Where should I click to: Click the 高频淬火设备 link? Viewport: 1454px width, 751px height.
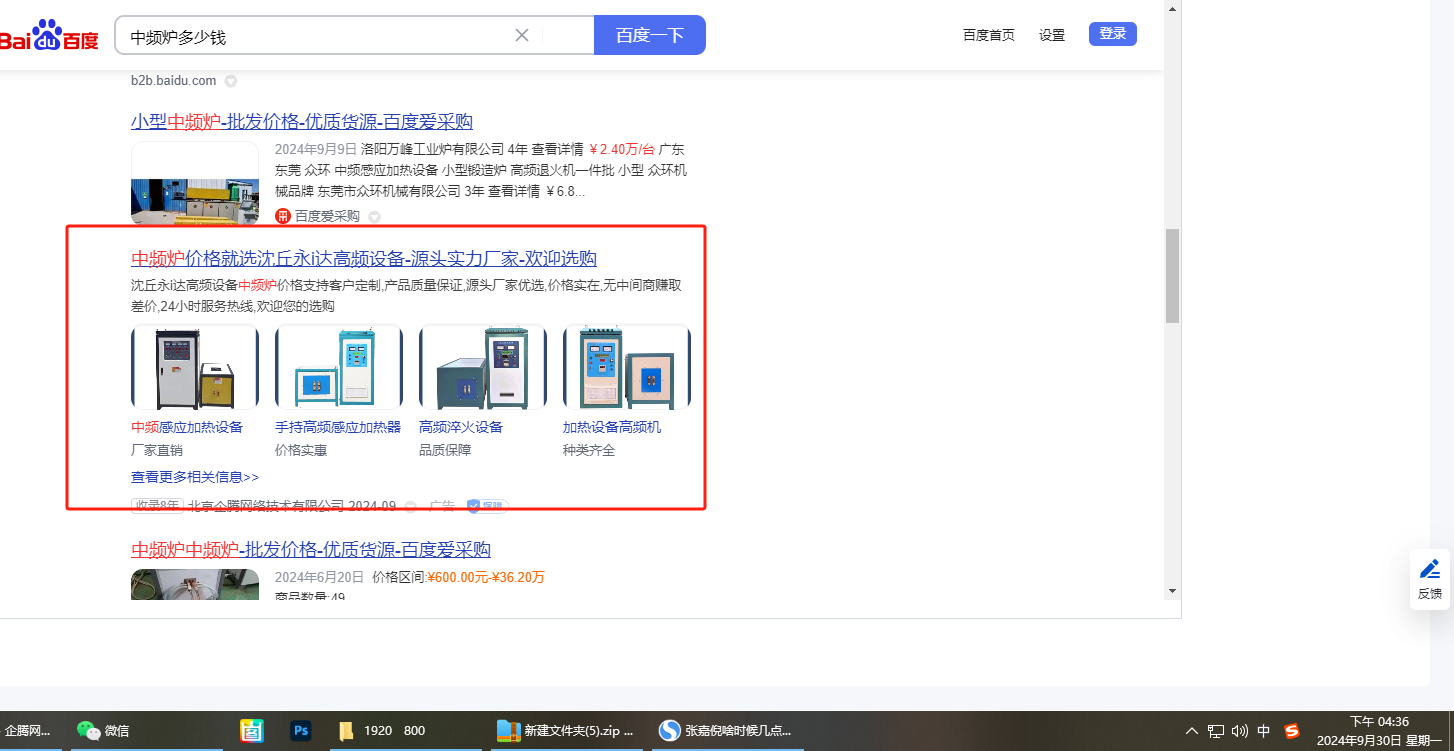click(x=461, y=427)
